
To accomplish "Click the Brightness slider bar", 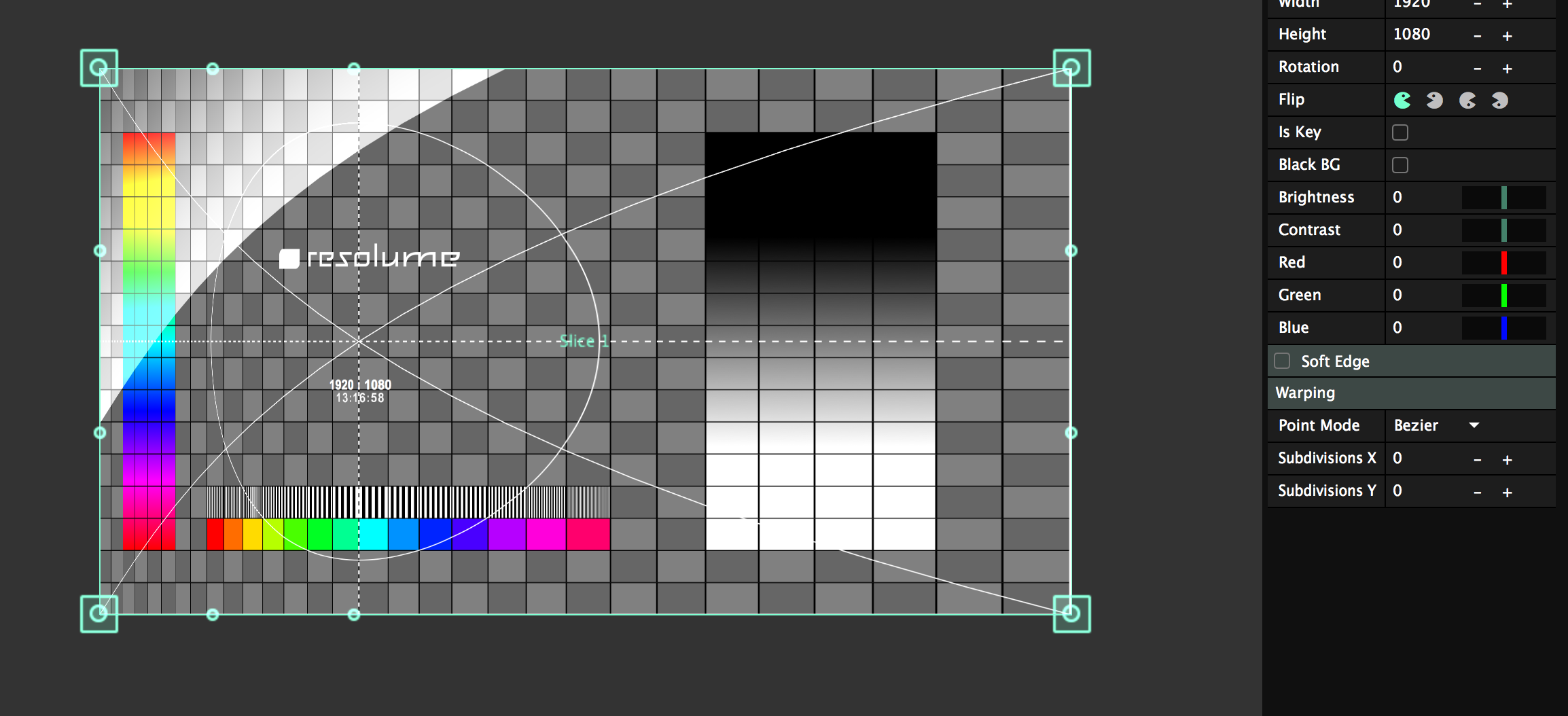I will point(1503,198).
